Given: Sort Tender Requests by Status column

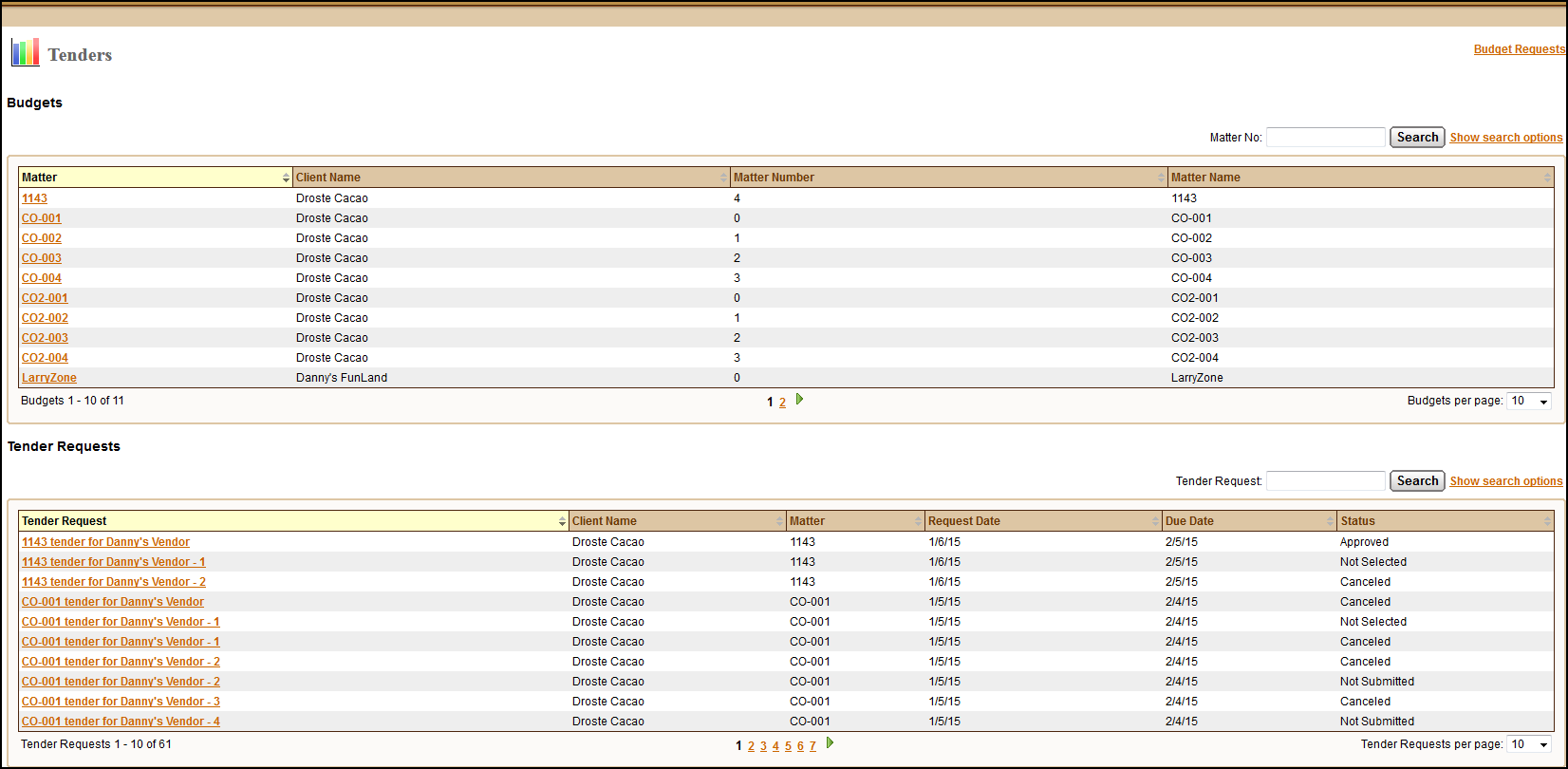Looking at the screenshot, I should click(1446, 521).
